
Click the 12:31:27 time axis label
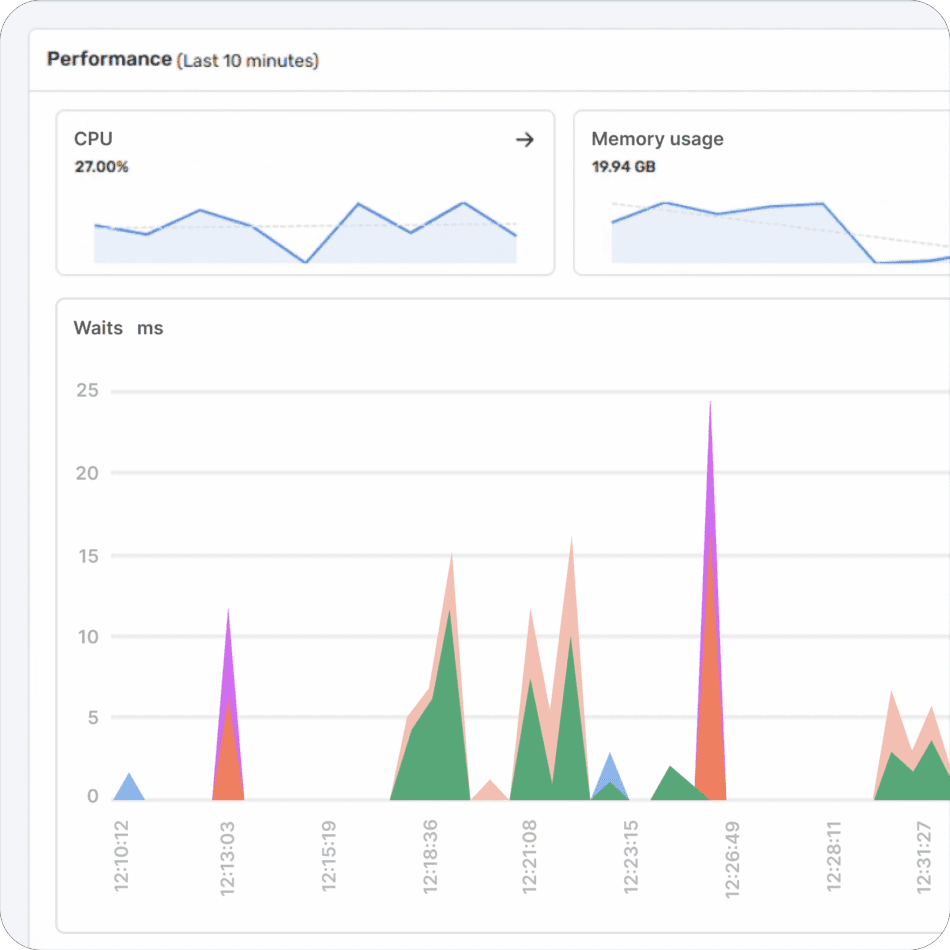[923, 857]
